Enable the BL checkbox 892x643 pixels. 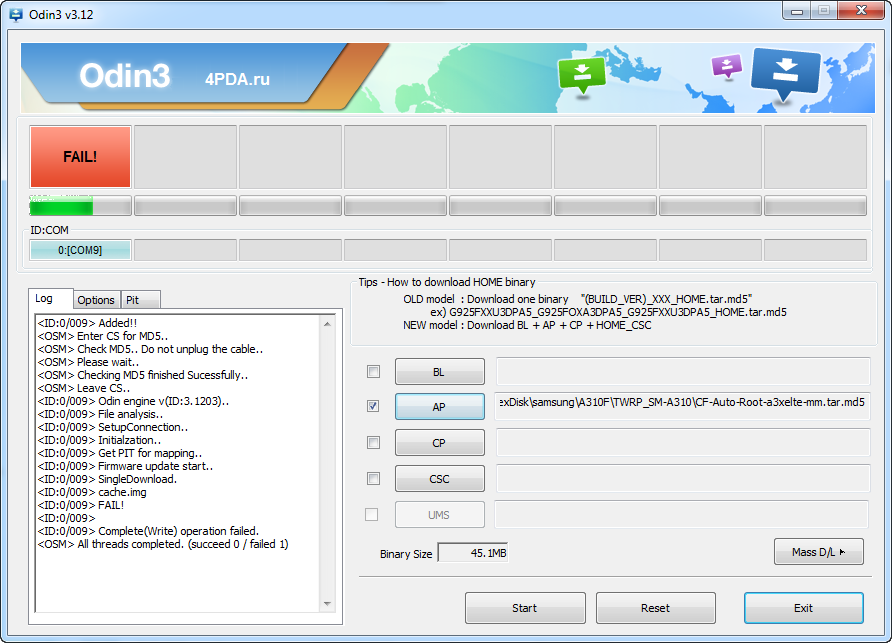coord(373,372)
